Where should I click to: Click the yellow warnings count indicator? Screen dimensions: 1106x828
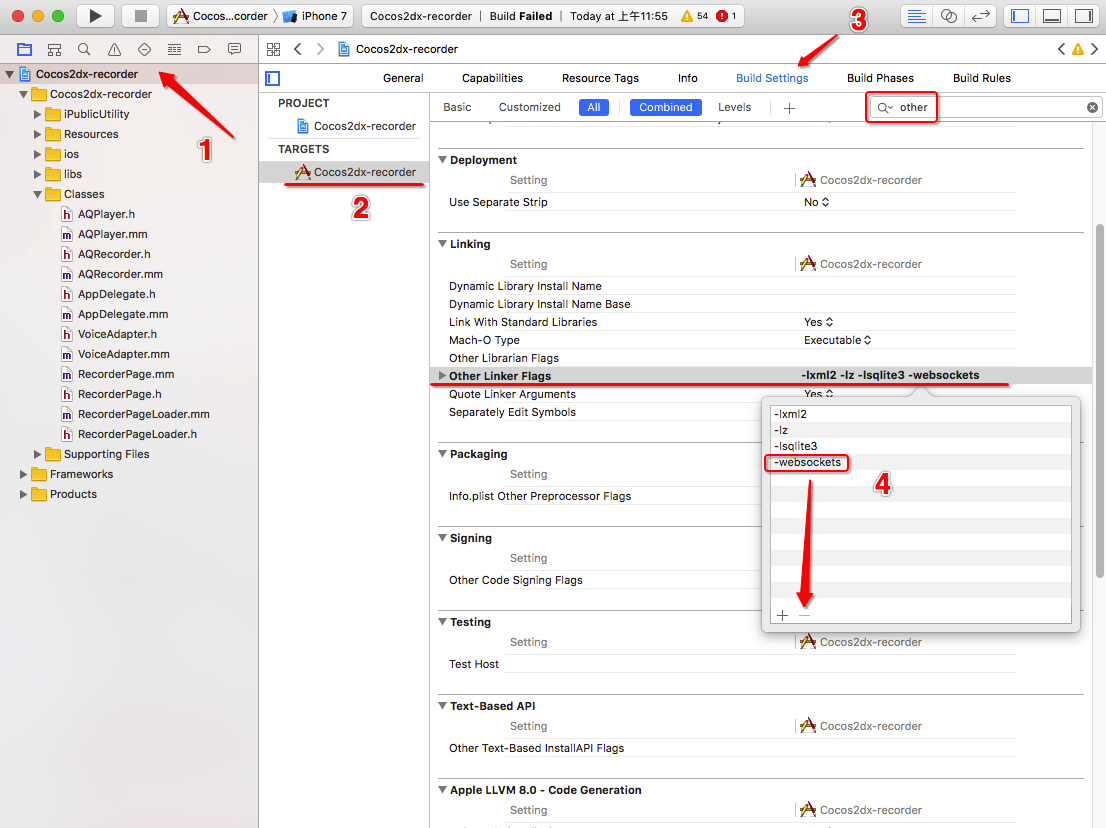[x=694, y=16]
